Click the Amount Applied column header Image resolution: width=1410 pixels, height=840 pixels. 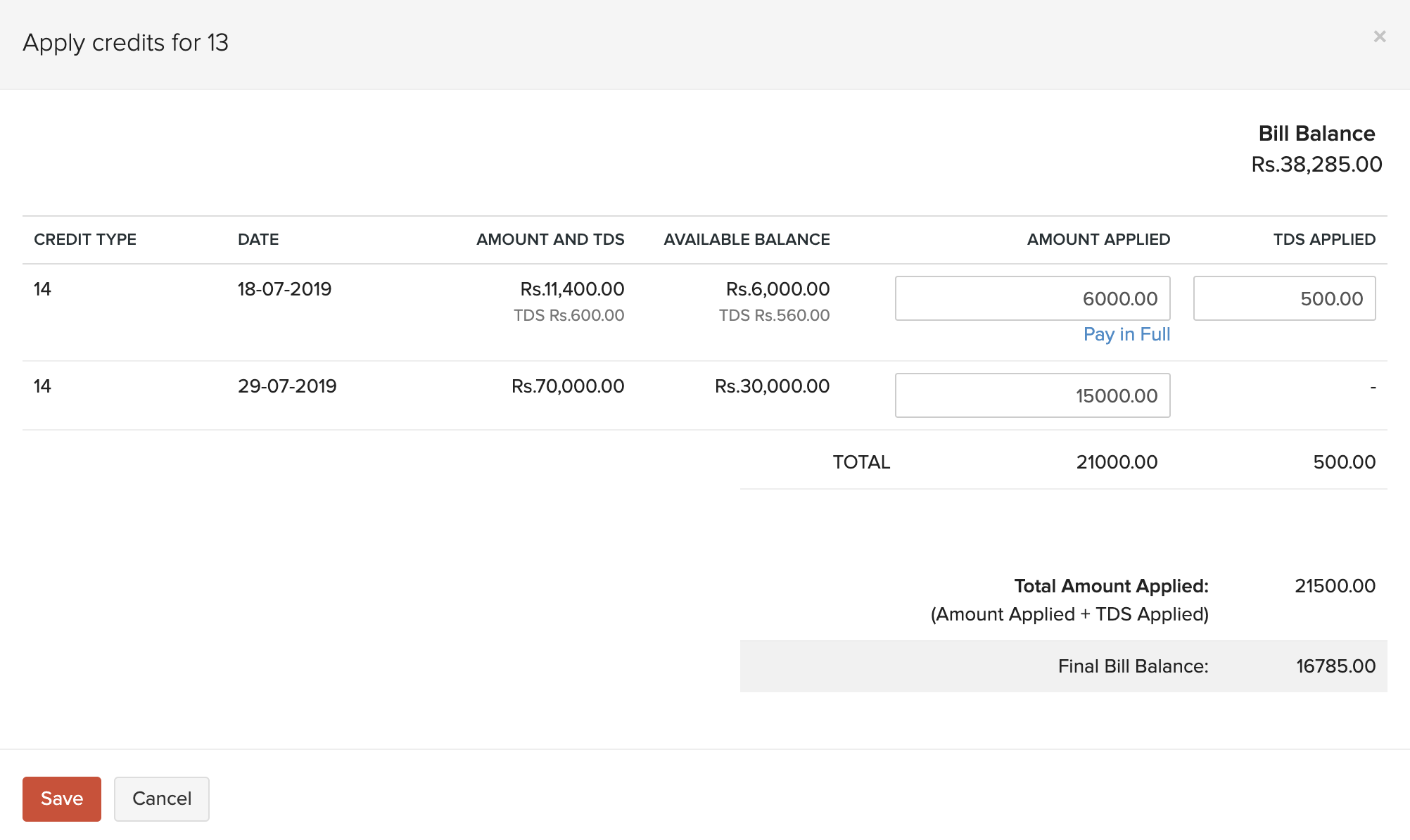(1098, 239)
